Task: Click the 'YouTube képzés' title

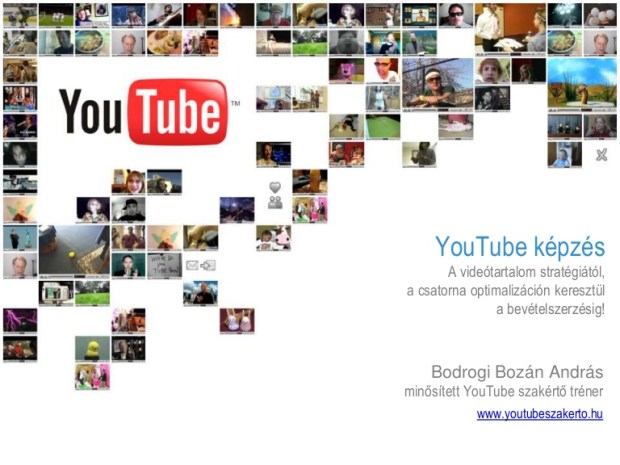Action: click(520, 247)
